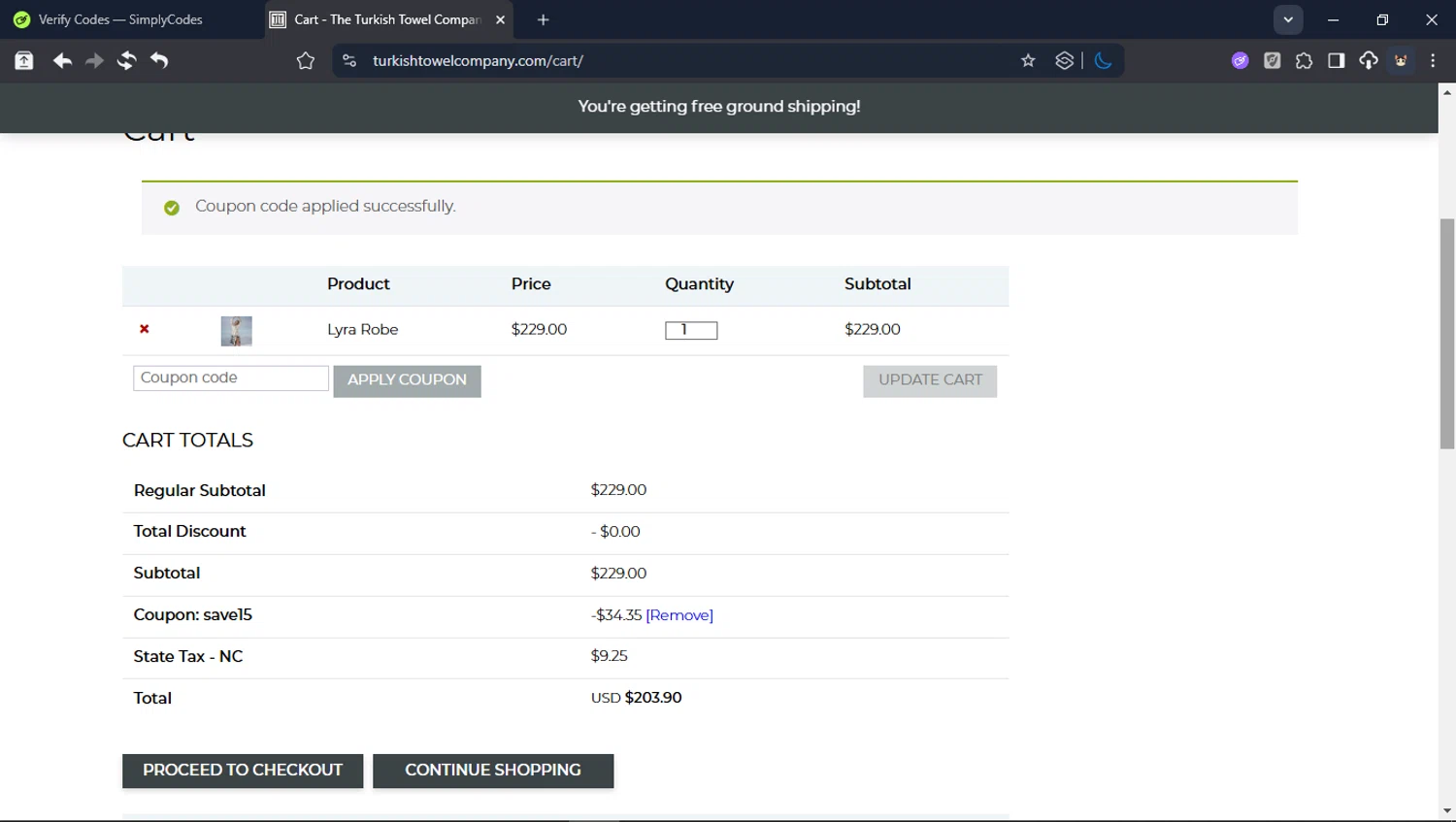Click the Total amount USD $203.90
The width and height of the screenshot is (1456, 822).
click(x=637, y=698)
